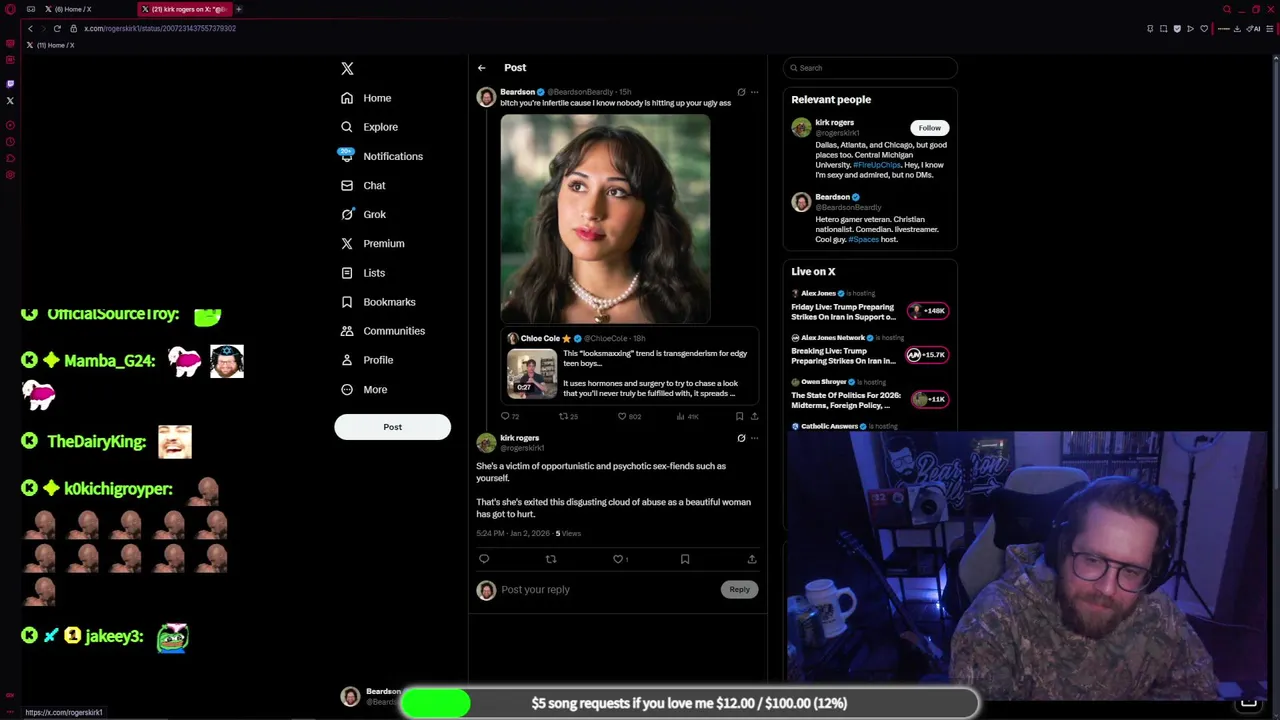Click browser tab search magnifier icon

1228,9
